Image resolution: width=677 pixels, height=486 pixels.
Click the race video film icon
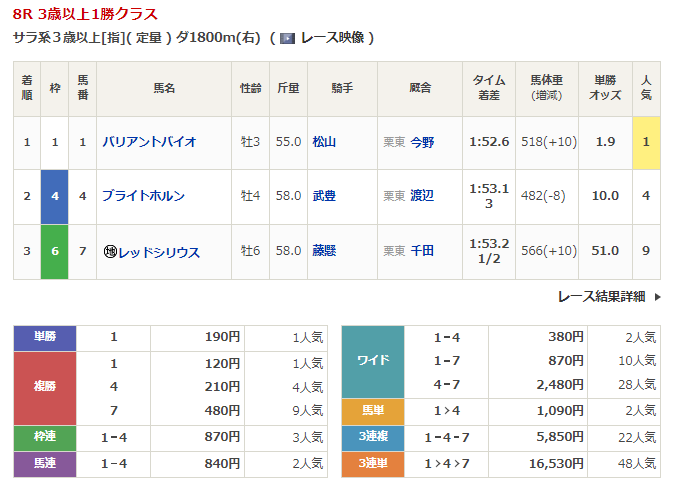(287, 38)
